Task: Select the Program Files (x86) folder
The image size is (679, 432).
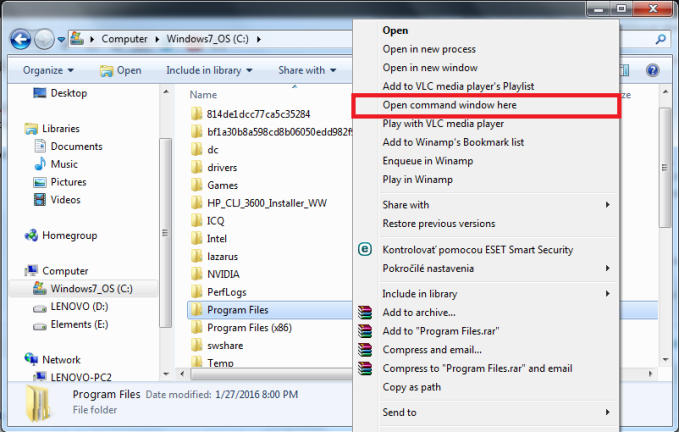Action: [x=249, y=328]
